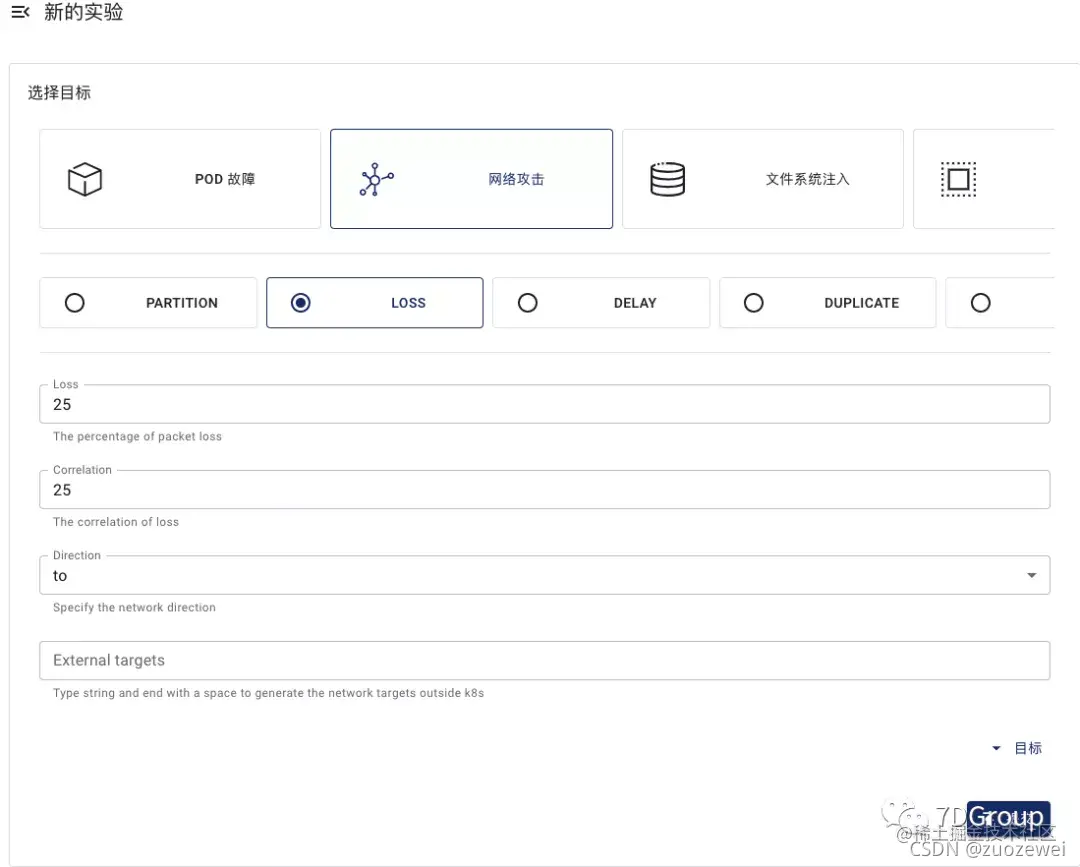The height and width of the screenshot is (867, 1080).
Task: Select the DUPLICATE radio button
Action: [754, 302]
